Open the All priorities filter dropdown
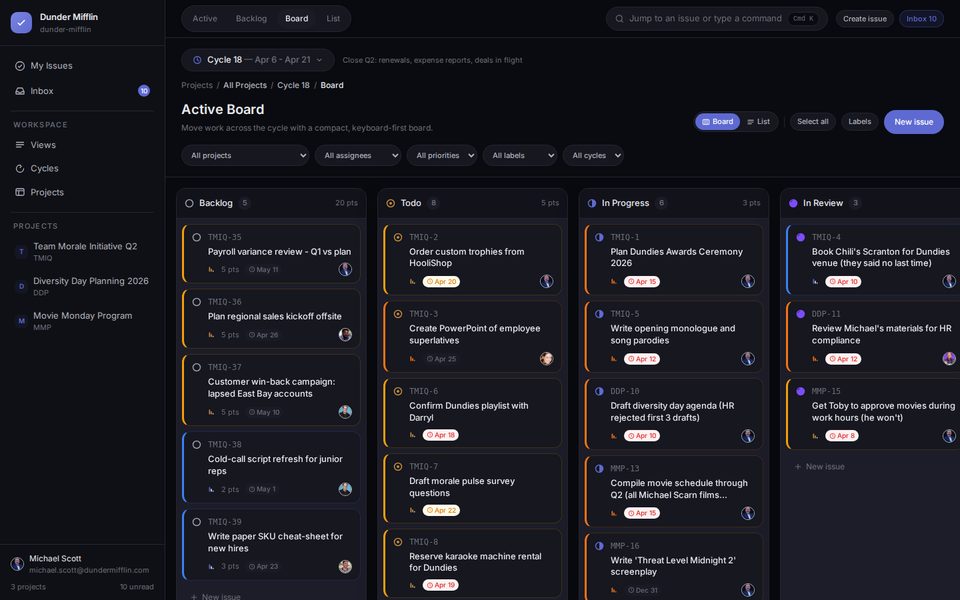 [442, 156]
